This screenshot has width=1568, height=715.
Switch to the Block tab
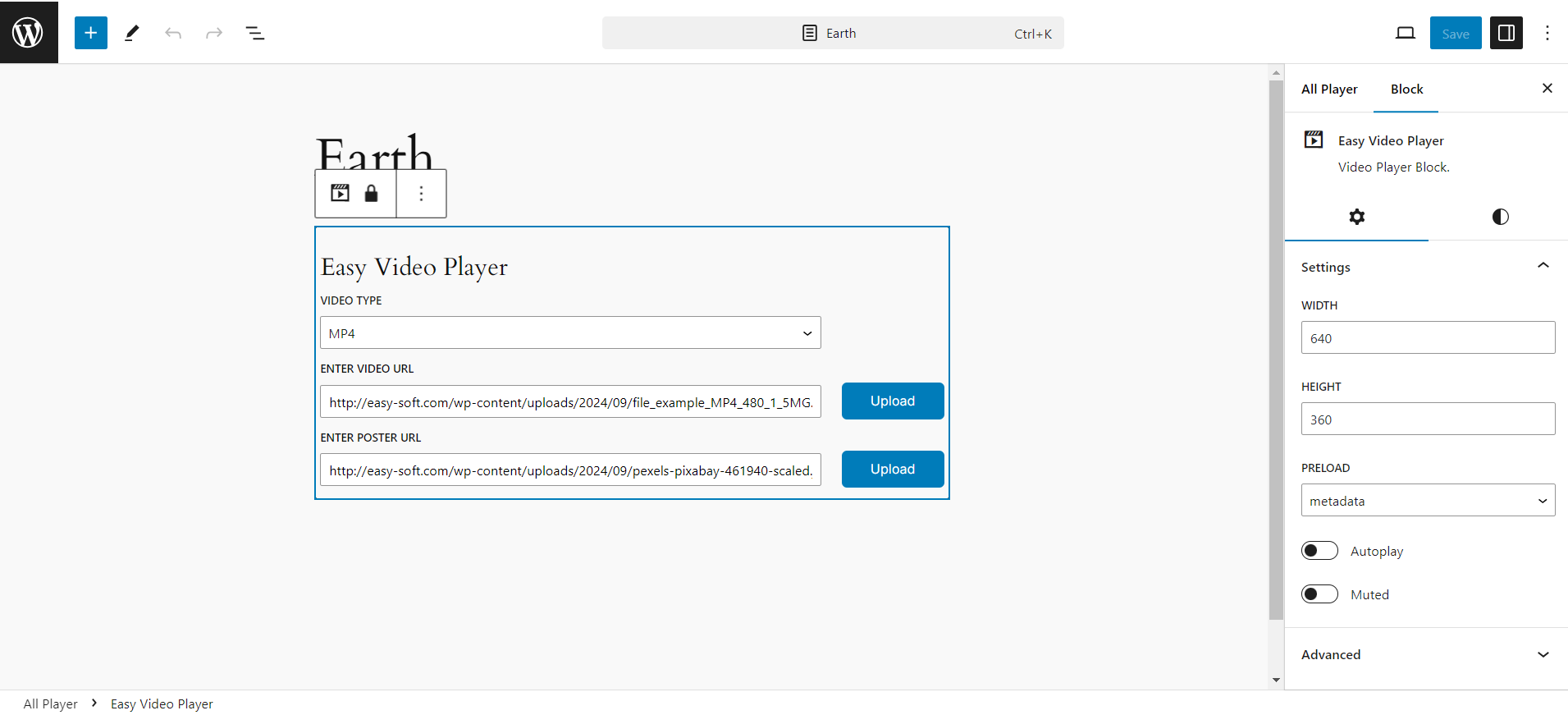(1406, 89)
